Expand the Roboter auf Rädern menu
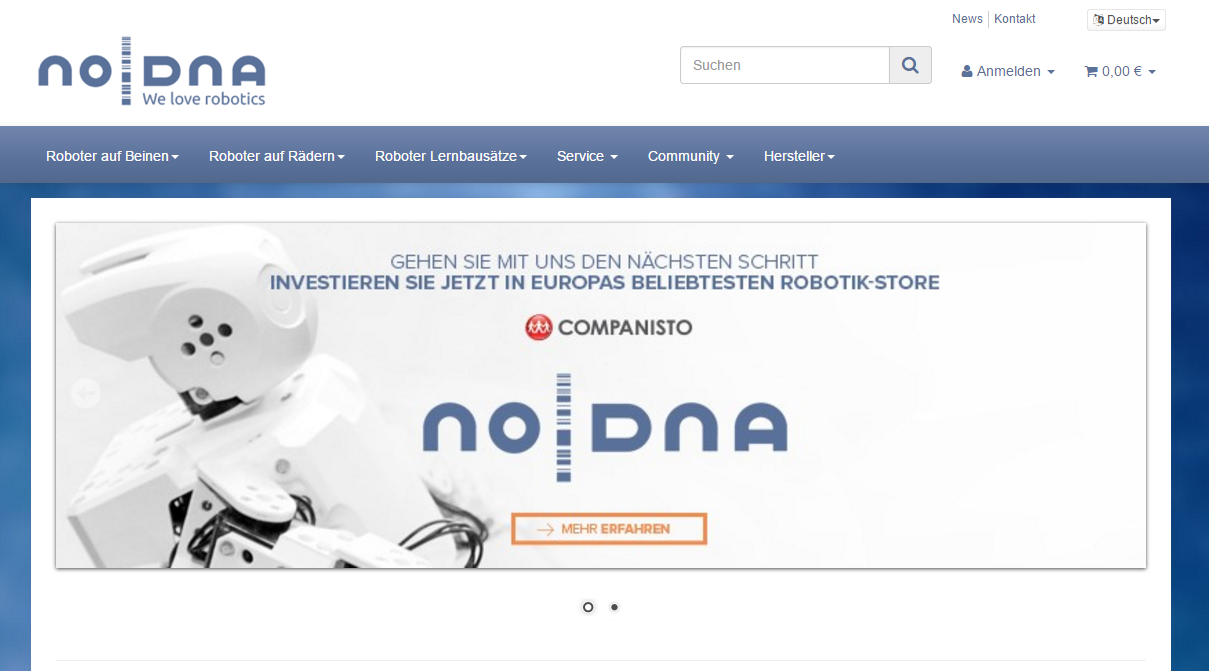The width and height of the screenshot is (1209, 671). [277, 156]
